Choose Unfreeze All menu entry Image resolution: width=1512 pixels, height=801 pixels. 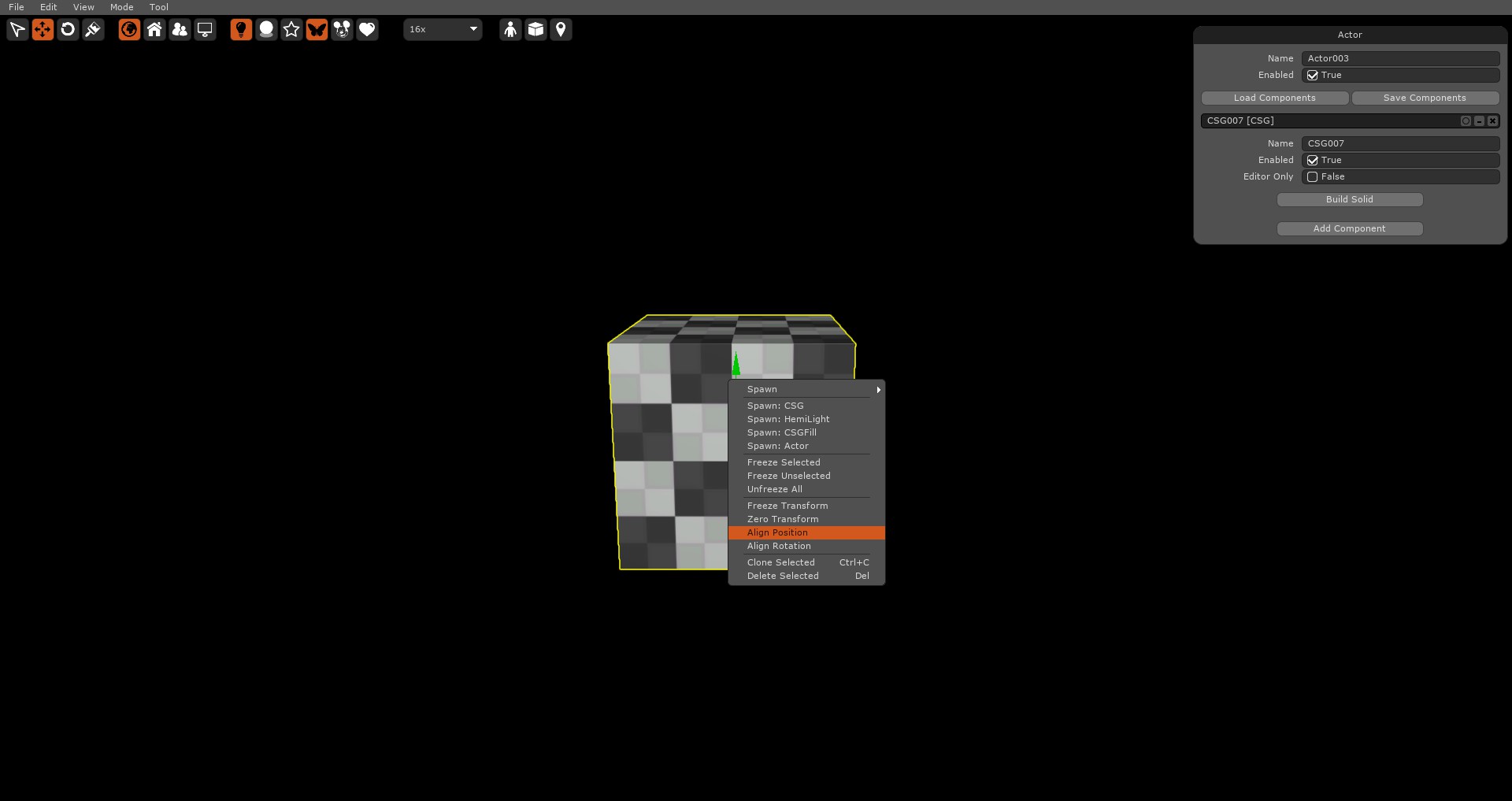(806, 490)
